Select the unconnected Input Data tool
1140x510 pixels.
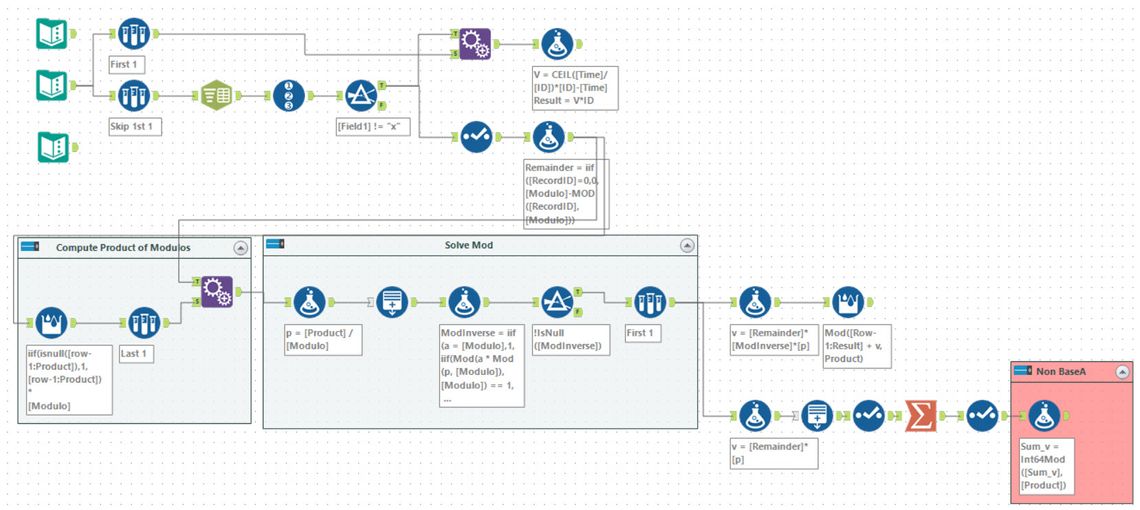pyautogui.click(x=51, y=147)
